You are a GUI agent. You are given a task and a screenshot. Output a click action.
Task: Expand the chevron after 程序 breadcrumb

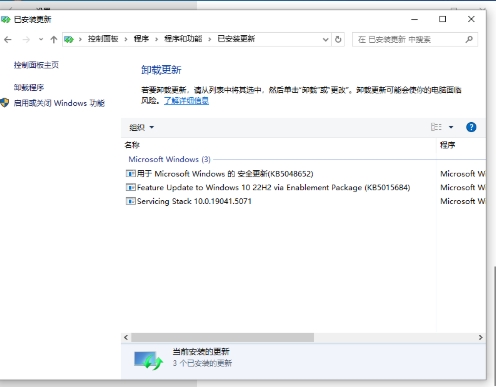coord(156,39)
